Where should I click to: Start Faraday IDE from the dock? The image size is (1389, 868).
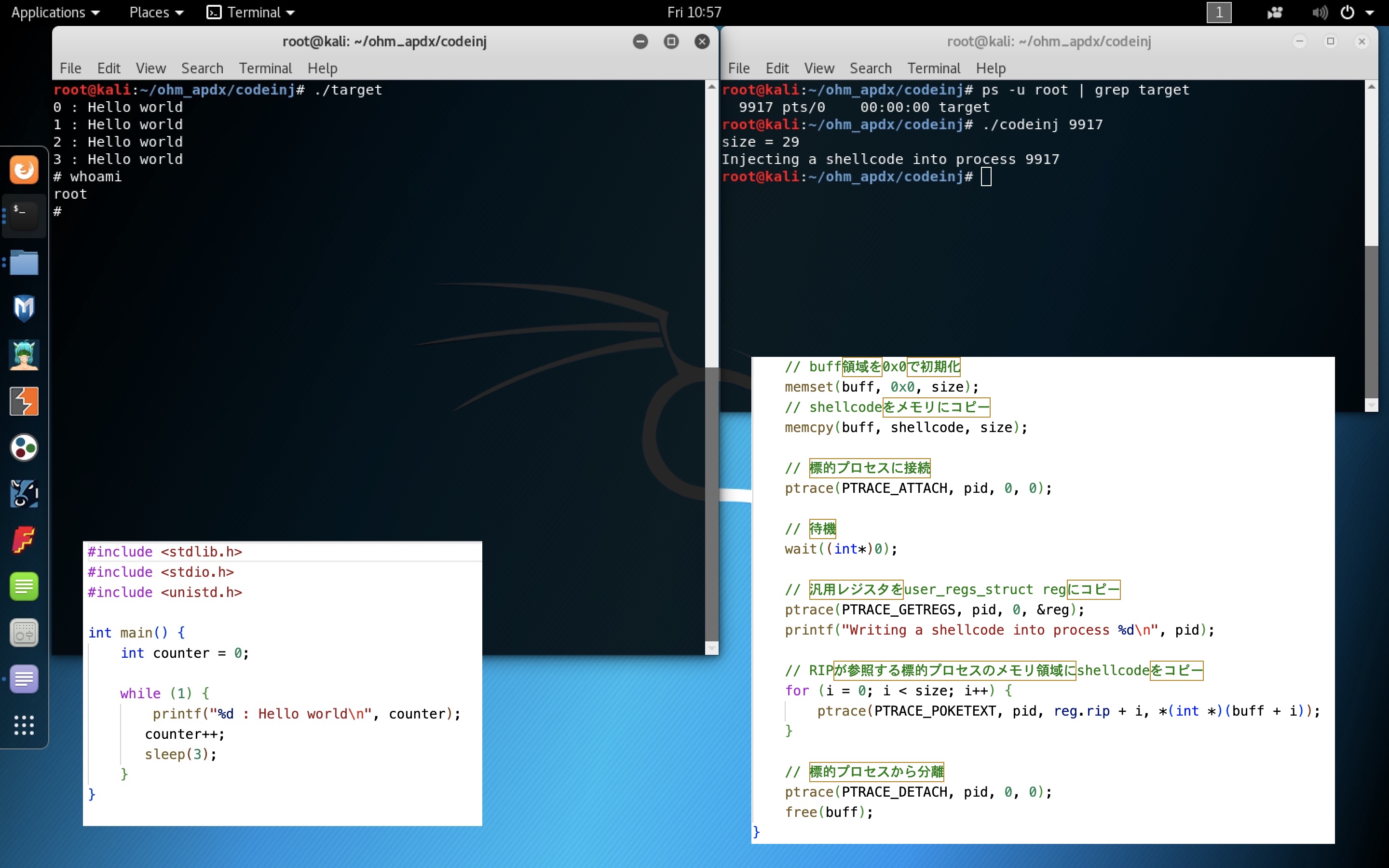pyautogui.click(x=24, y=540)
